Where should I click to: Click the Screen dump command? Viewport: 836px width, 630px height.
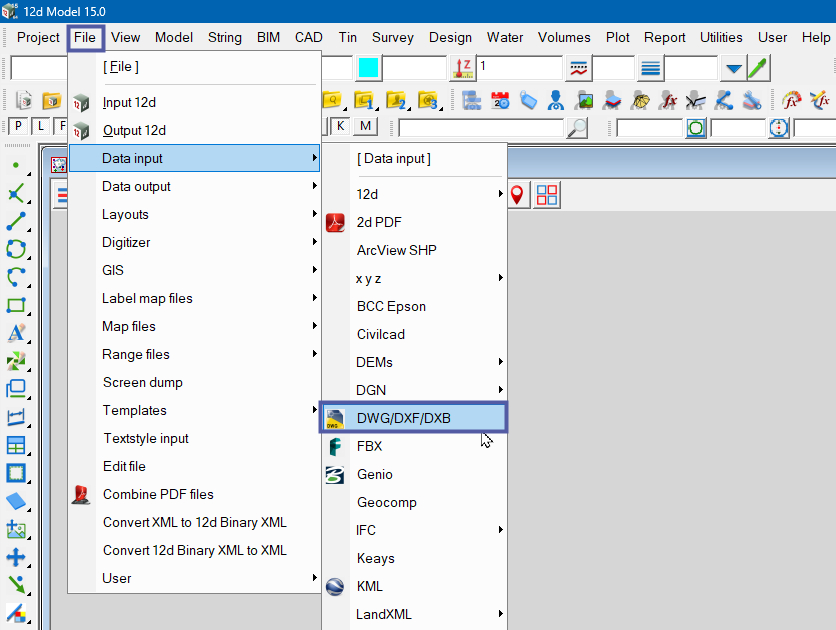point(142,382)
